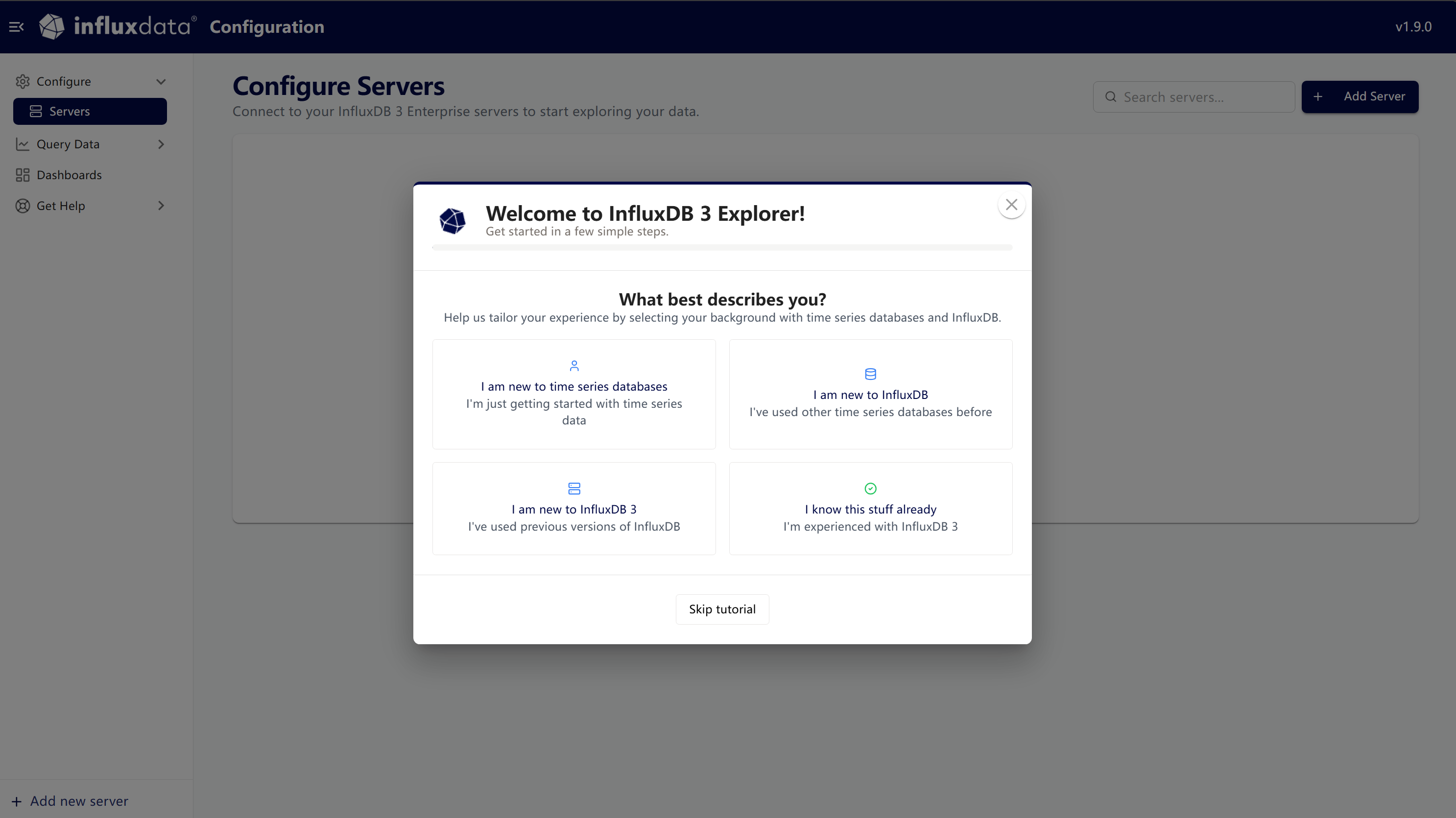Open Get Help in the sidebar

[91, 206]
